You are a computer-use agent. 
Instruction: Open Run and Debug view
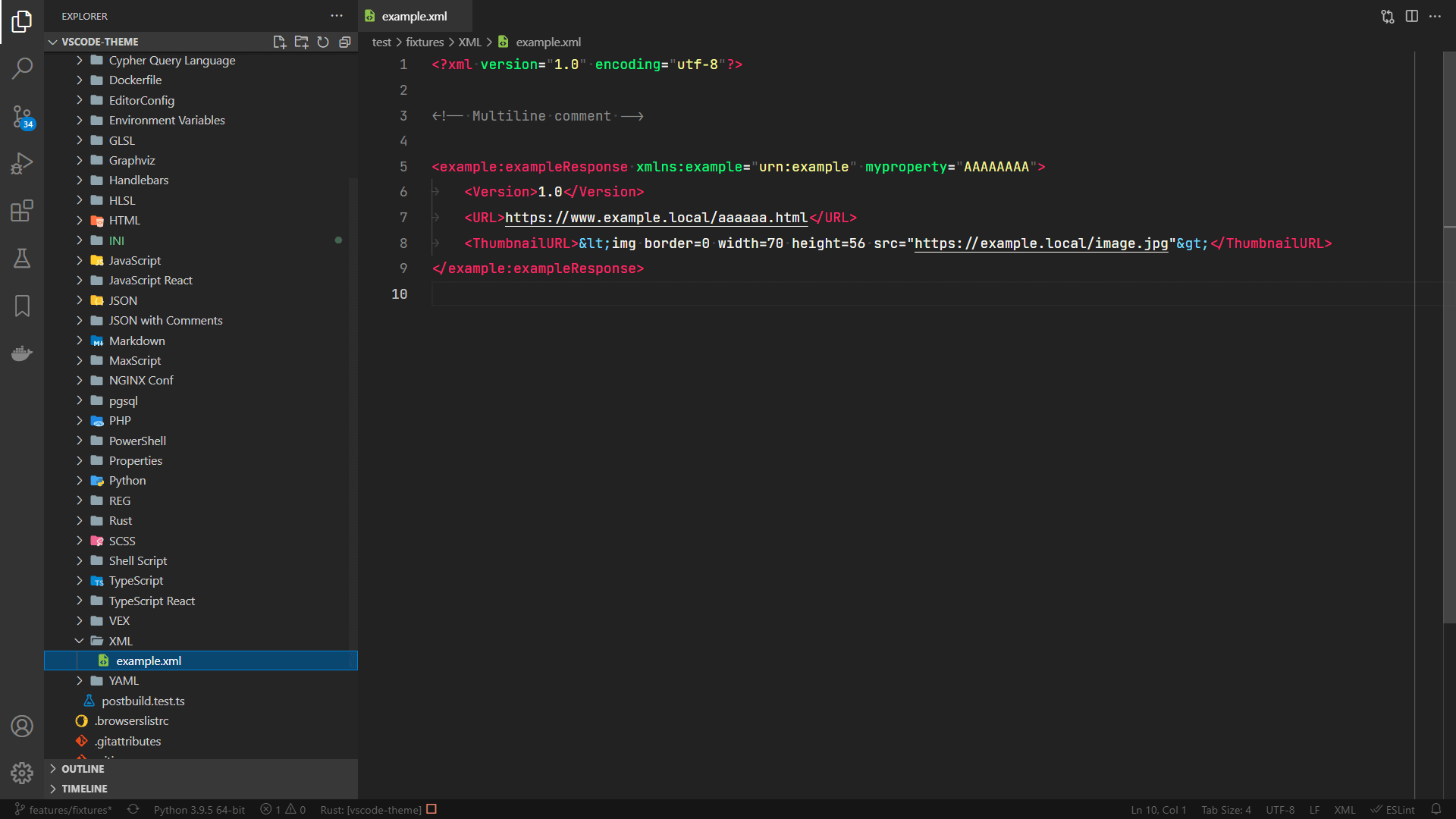pyautogui.click(x=22, y=163)
